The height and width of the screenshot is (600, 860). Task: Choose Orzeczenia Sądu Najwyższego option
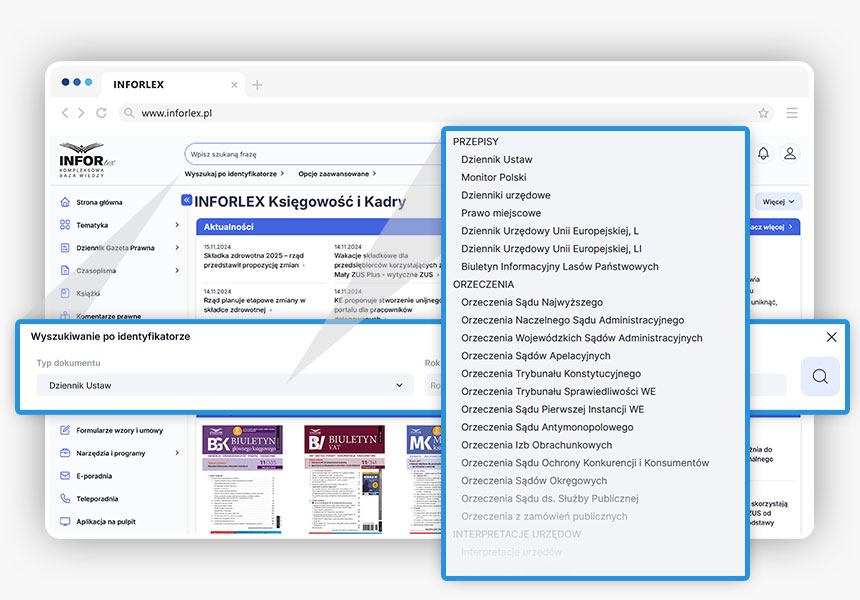click(531, 302)
